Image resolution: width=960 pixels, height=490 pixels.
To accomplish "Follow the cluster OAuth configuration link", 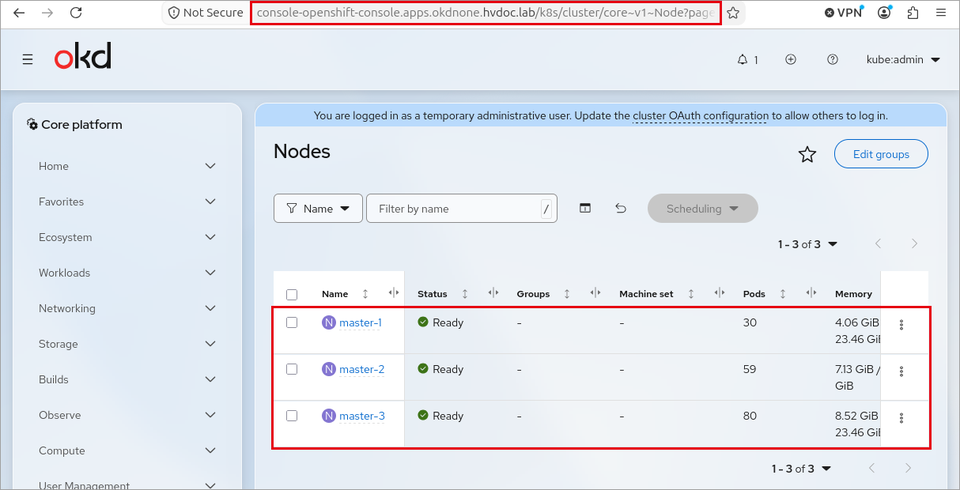I will pos(700,115).
